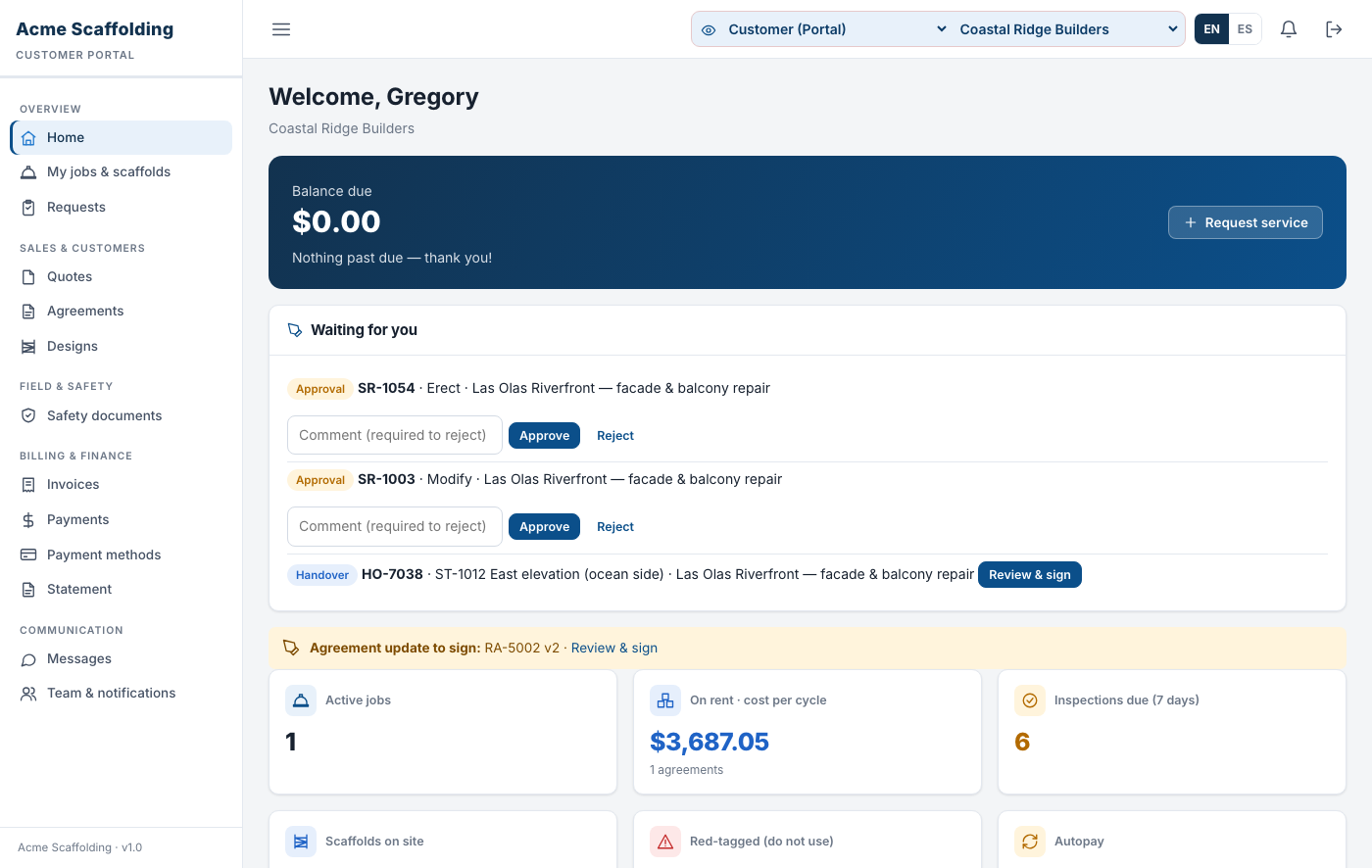Click Review & sign link for RA-5002 v2
Screen dimensions: 1372x868
pos(614,649)
